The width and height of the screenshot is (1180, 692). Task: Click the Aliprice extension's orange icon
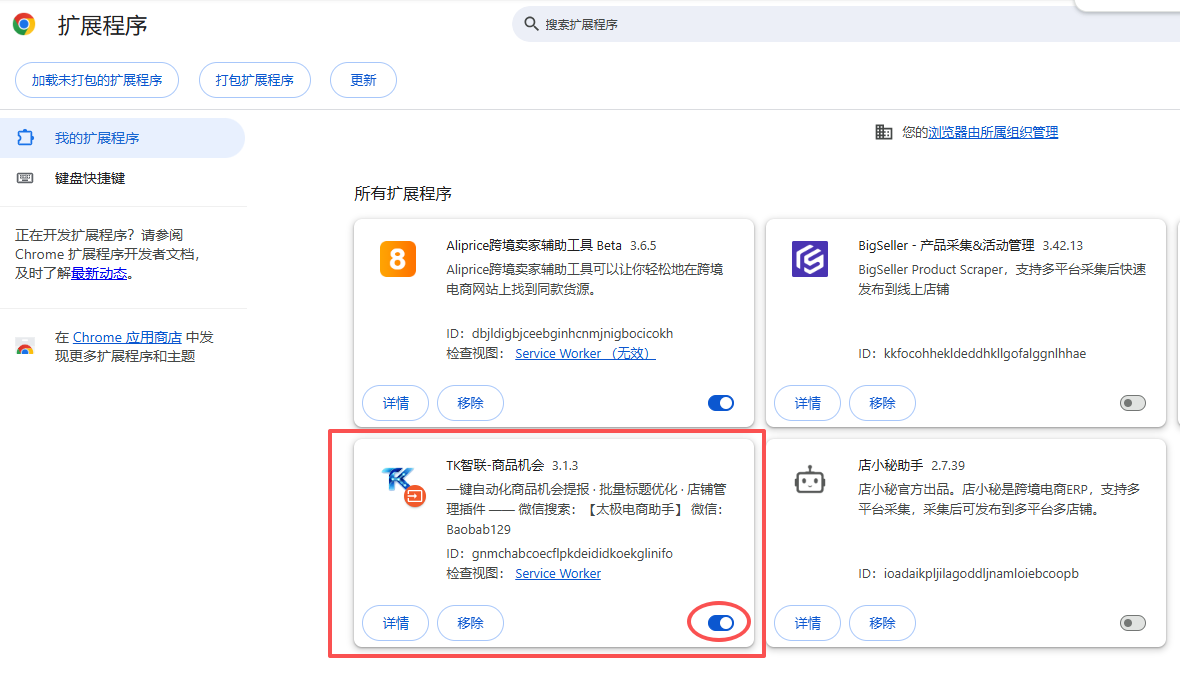point(397,258)
